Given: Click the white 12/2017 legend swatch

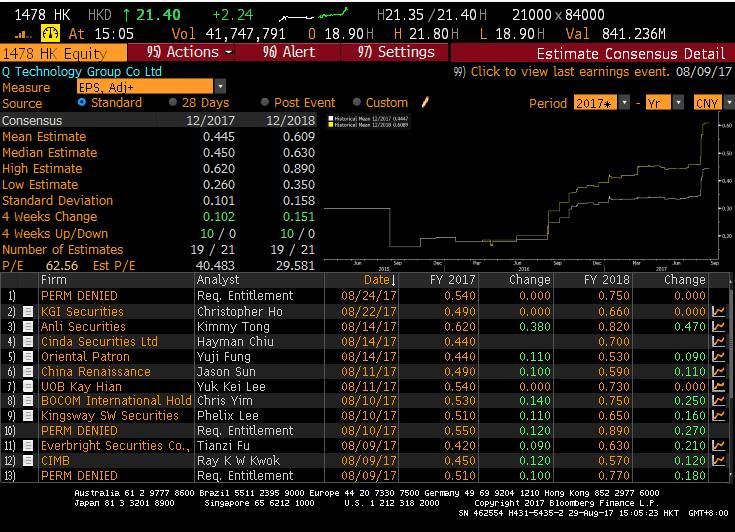Looking at the screenshot, I should point(331,119).
